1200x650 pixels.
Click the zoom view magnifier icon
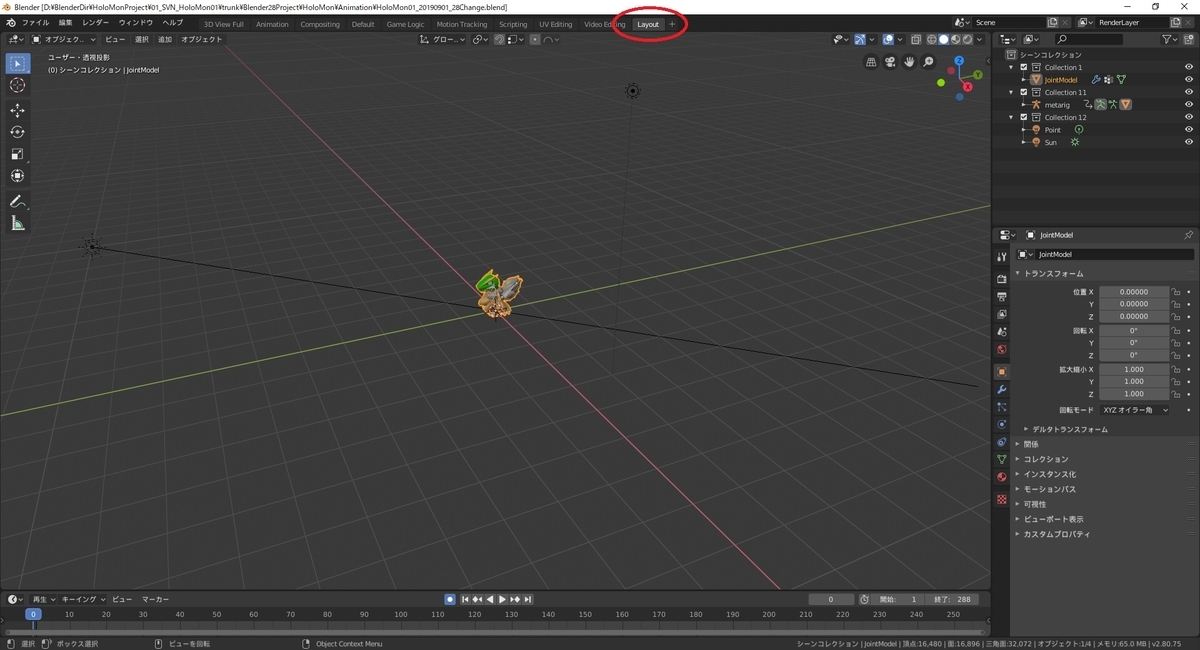pyautogui.click(x=928, y=62)
